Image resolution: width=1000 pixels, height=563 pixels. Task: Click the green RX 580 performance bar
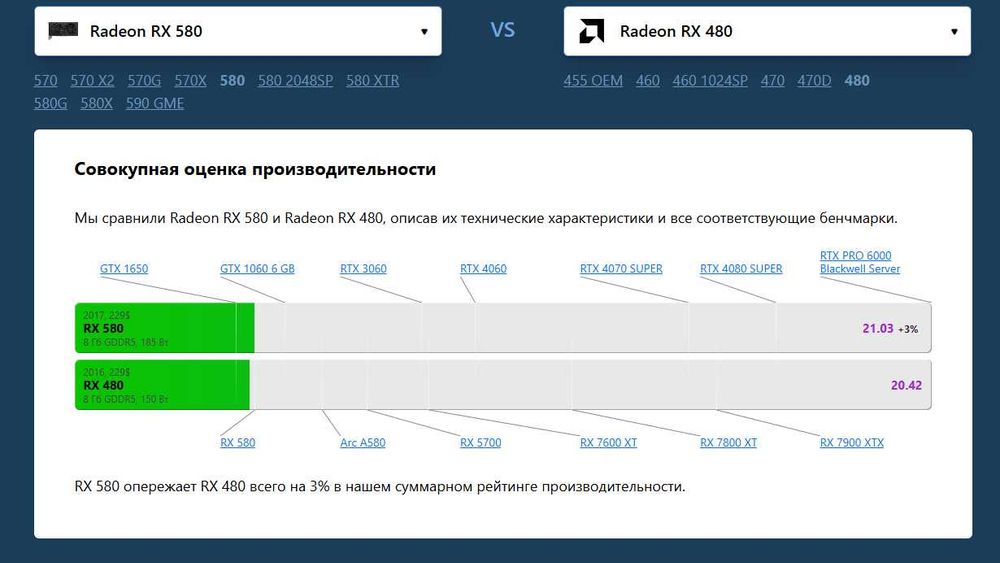pyautogui.click(x=165, y=328)
